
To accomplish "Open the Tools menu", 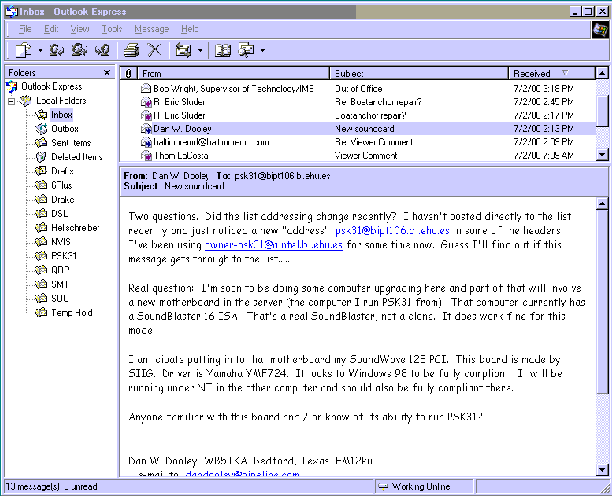I will pyautogui.click(x=112, y=29).
